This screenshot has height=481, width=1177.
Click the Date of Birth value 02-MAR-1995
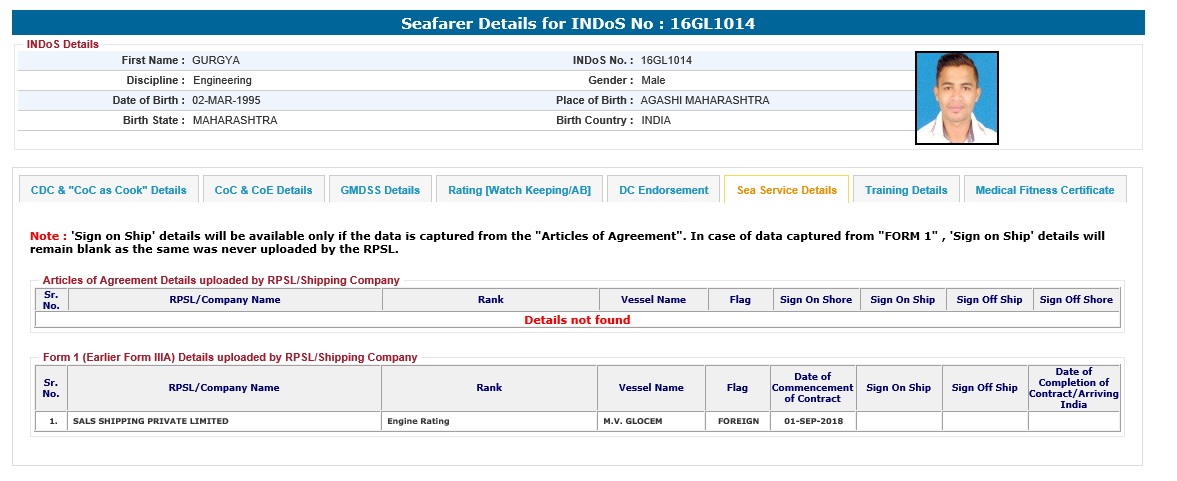coord(226,100)
